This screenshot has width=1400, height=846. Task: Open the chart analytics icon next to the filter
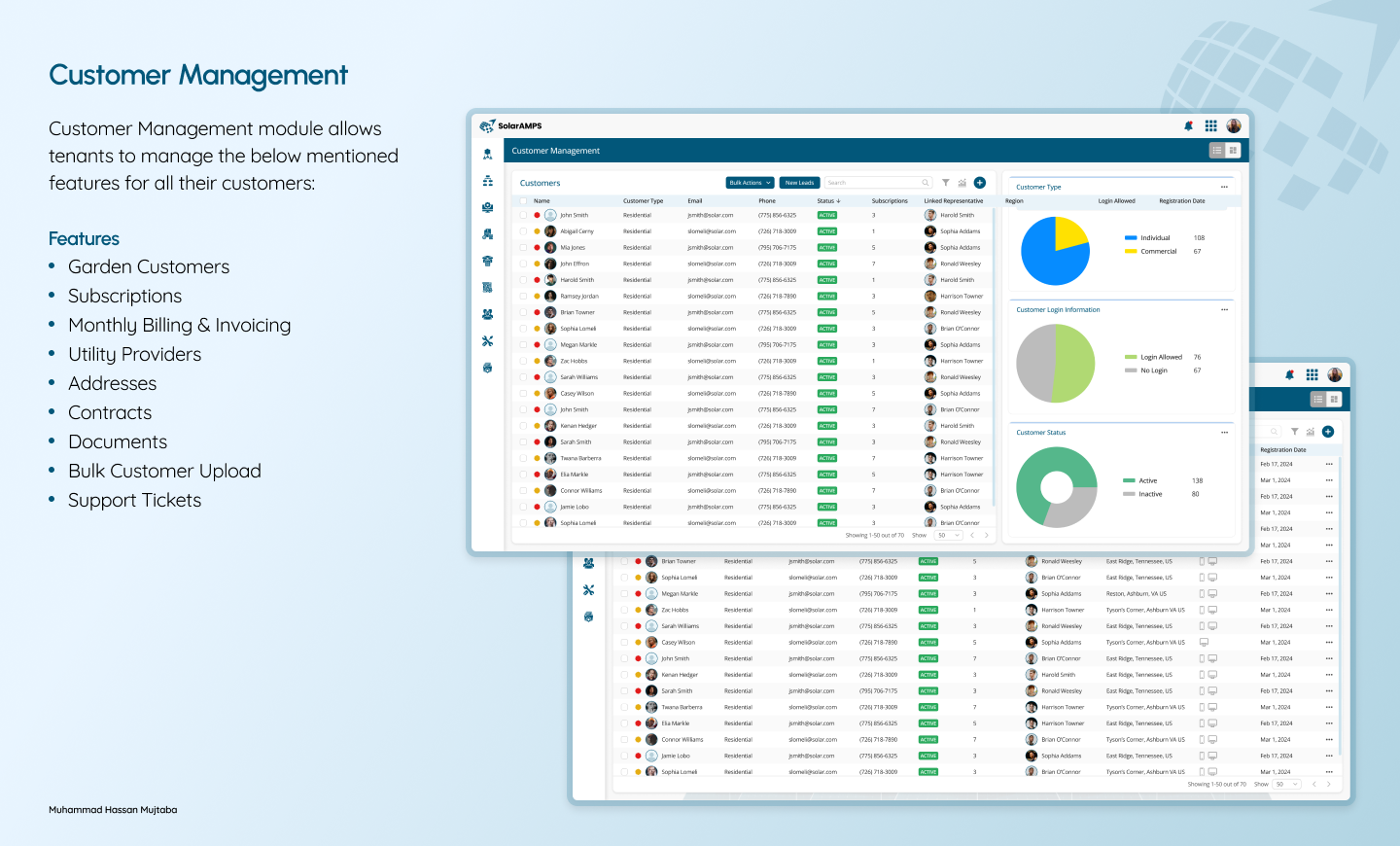(x=962, y=183)
